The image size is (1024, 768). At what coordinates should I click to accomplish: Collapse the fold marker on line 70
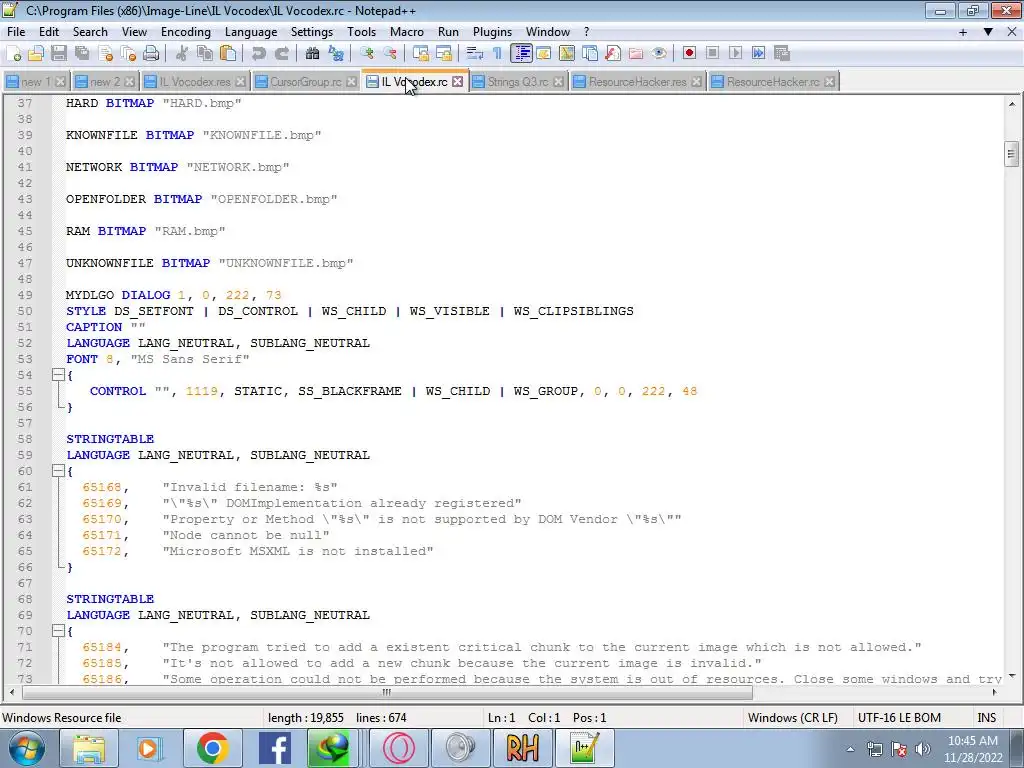coord(58,631)
